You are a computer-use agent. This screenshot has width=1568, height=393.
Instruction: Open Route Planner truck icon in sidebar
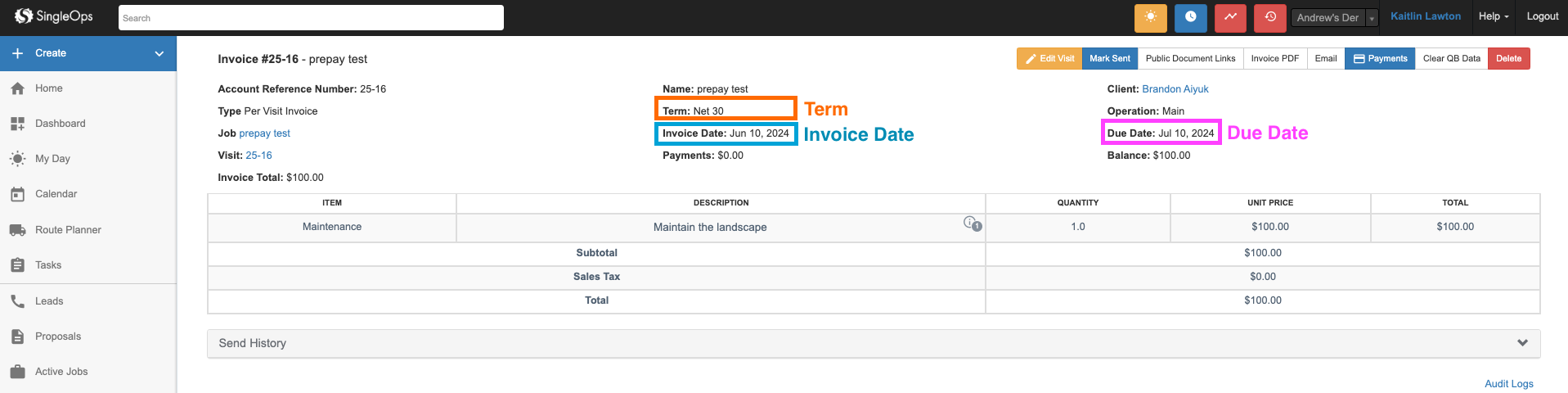tap(17, 230)
